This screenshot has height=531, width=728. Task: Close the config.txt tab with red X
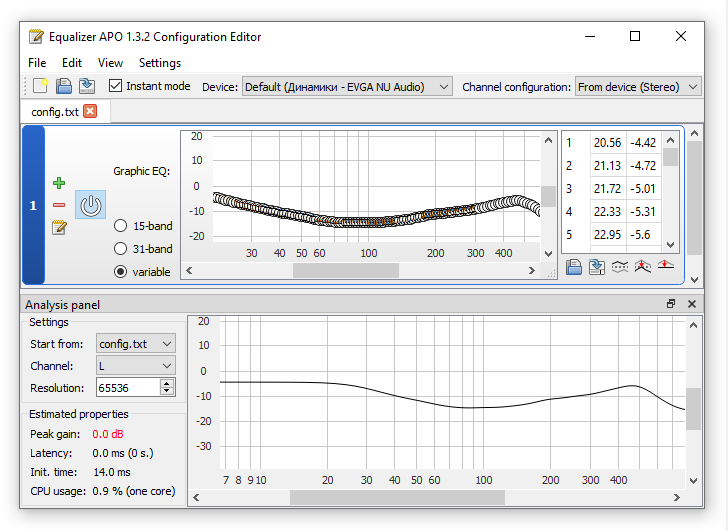[x=90, y=111]
